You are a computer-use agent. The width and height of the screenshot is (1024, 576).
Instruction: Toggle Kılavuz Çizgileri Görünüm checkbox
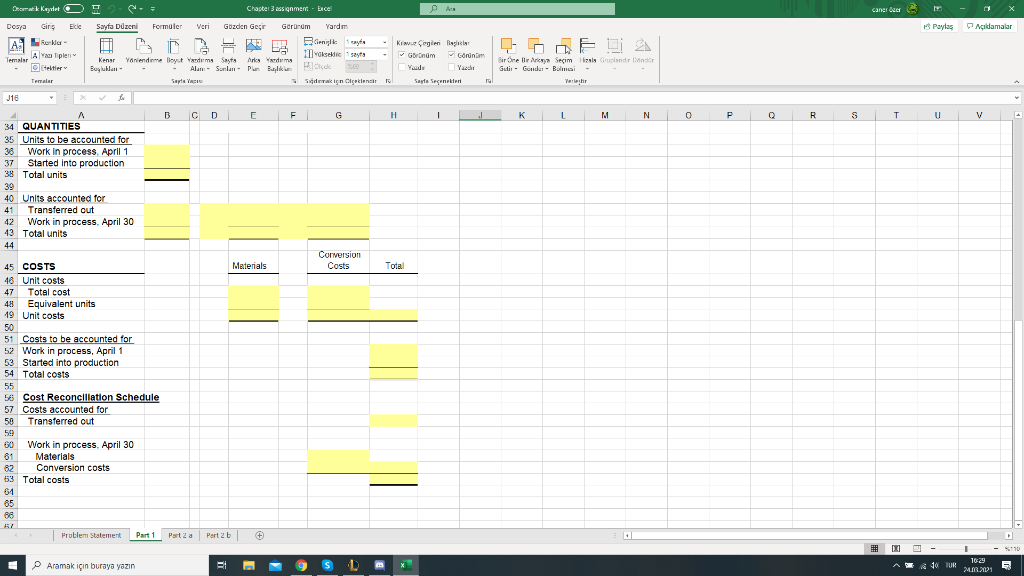pos(402,56)
